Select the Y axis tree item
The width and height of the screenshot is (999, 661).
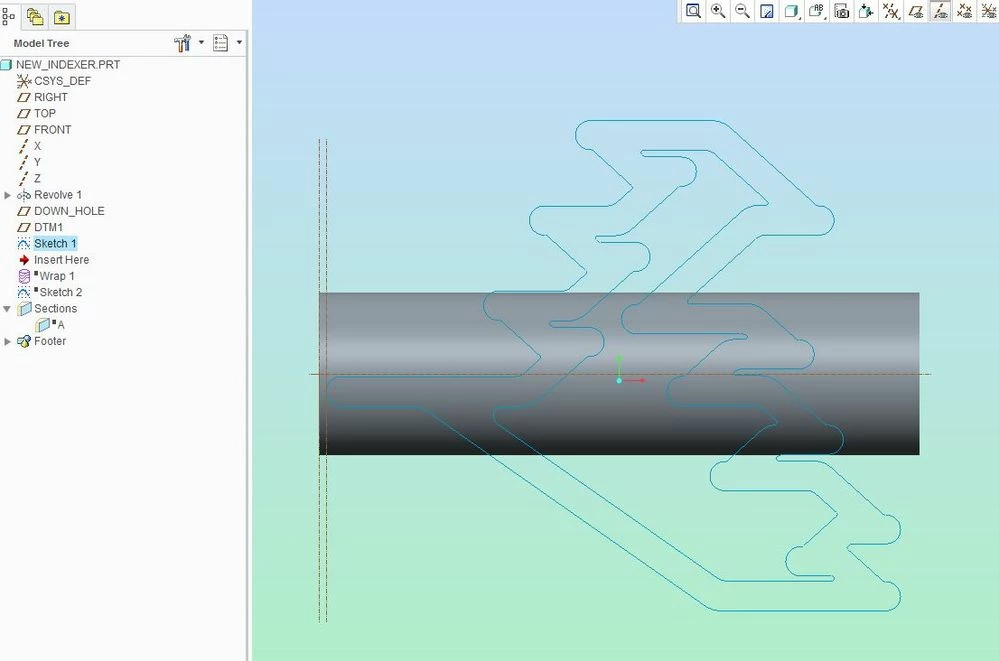pos(37,162)
